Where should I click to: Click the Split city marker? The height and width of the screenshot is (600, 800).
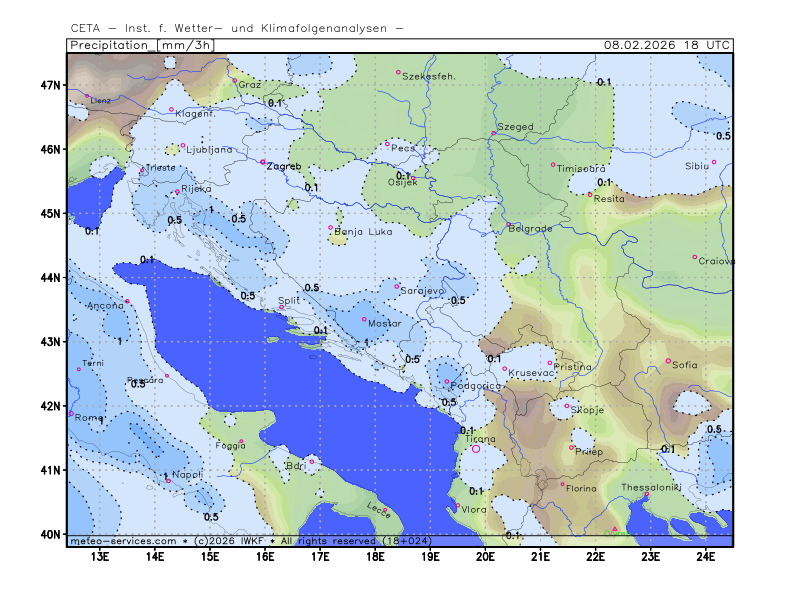click(282, 308)
